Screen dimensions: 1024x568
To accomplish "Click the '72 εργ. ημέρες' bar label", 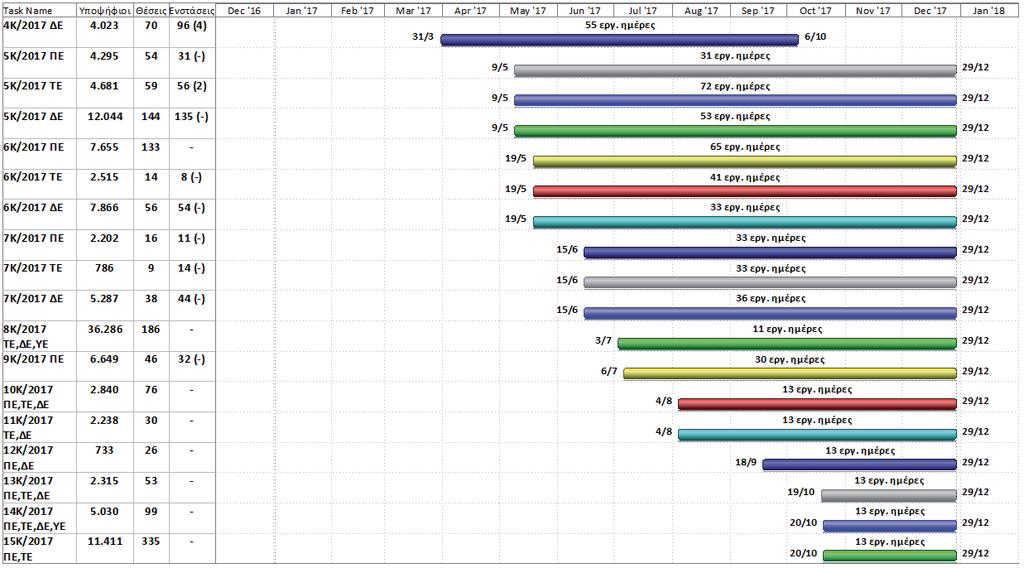I will [x=735, y=86].
